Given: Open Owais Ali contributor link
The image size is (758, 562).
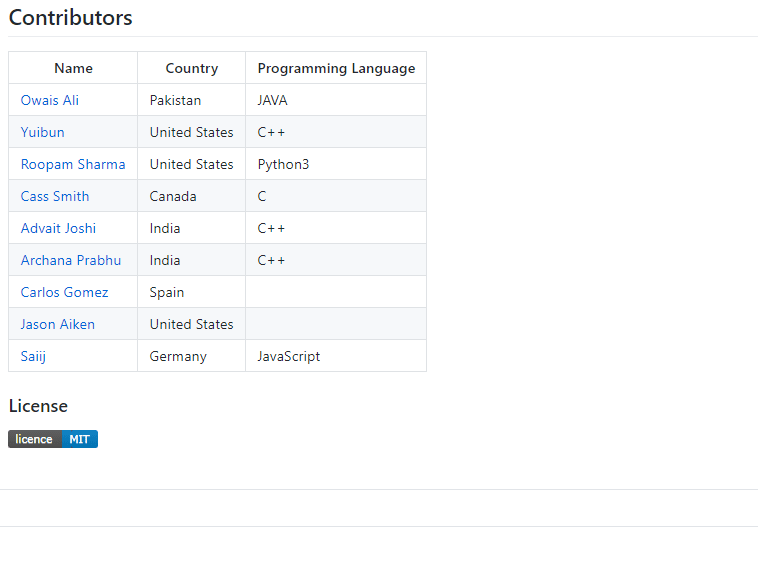Looking at the screenshot, I should [x=49, y=100].
